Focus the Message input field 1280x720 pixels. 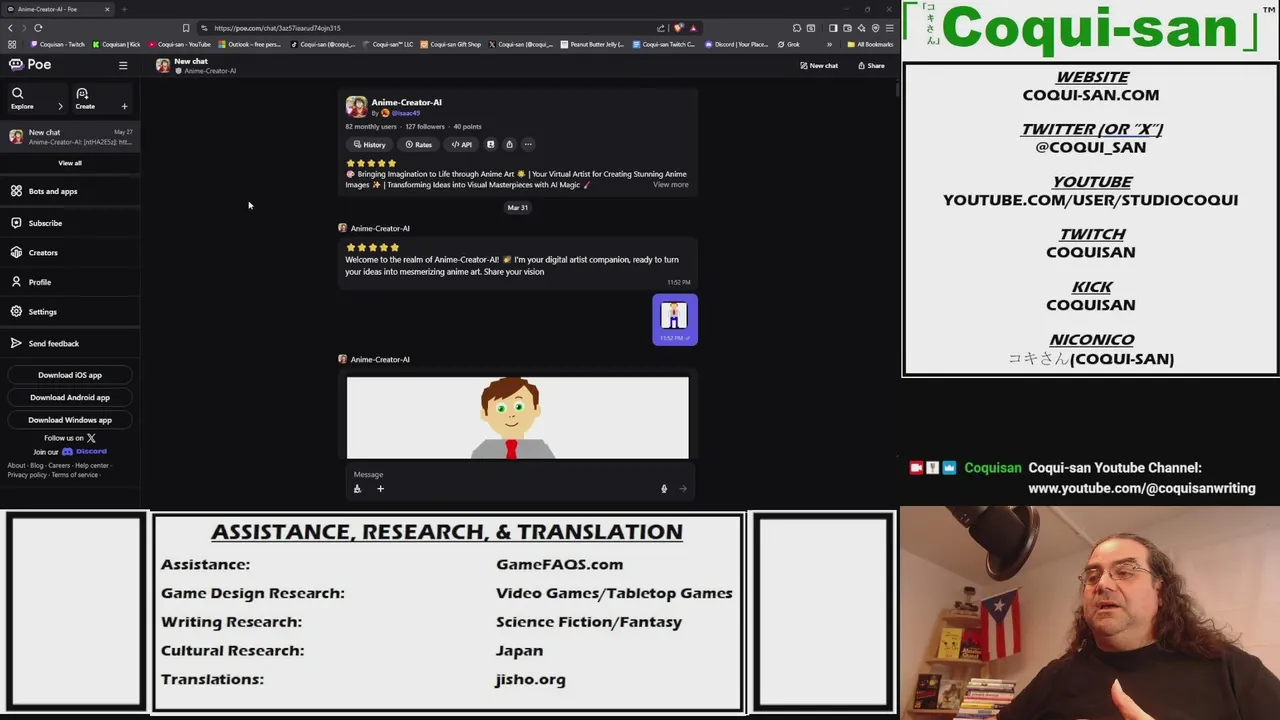click(517, 475)
